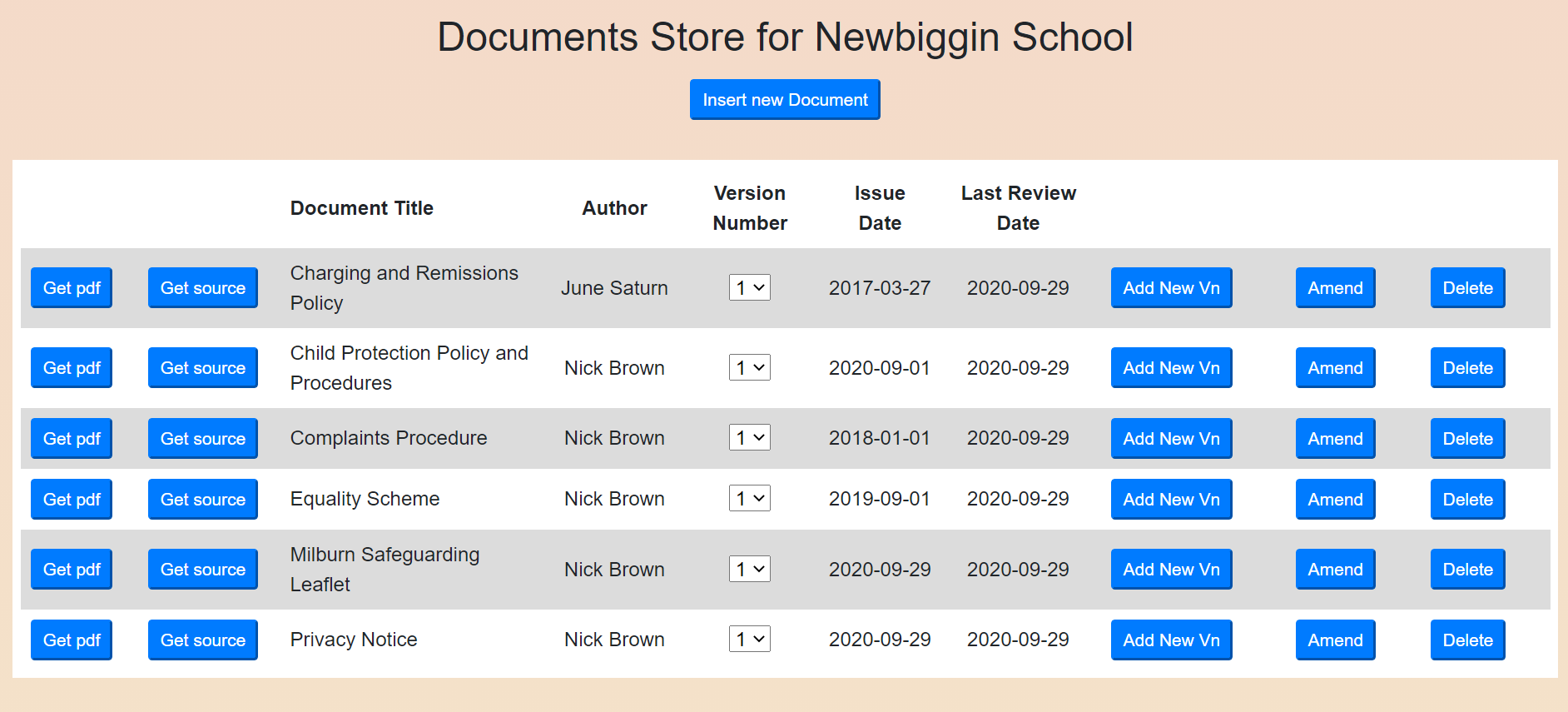
Task: Click issue date 2018-01-01
Action: (880, 438)
